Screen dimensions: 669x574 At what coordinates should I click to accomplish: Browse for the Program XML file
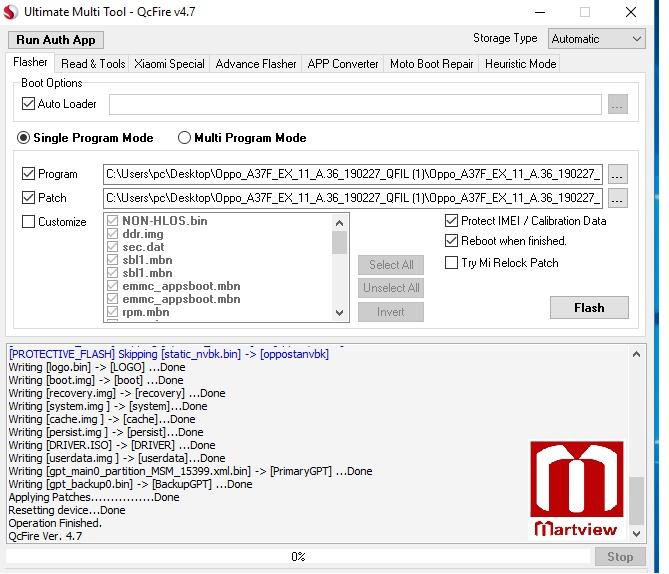[x=617, y=174]
